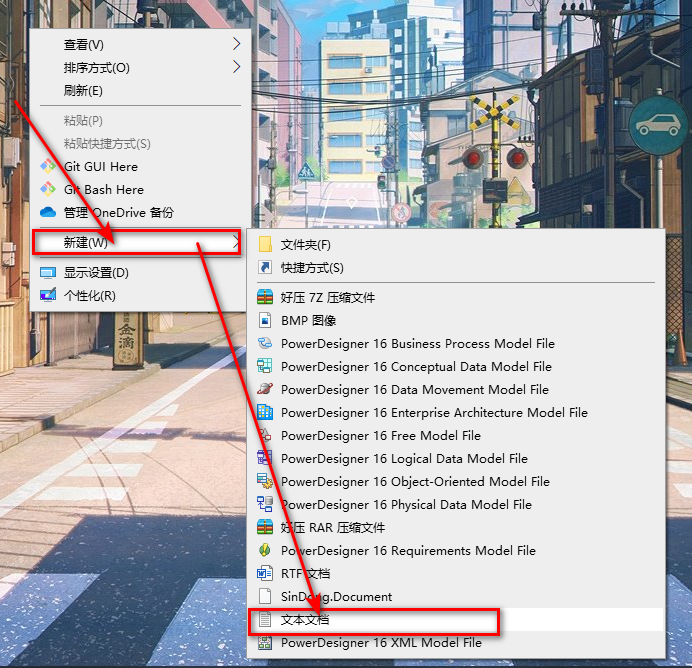Open the 查看(V) menu entry

coord(140,44)
